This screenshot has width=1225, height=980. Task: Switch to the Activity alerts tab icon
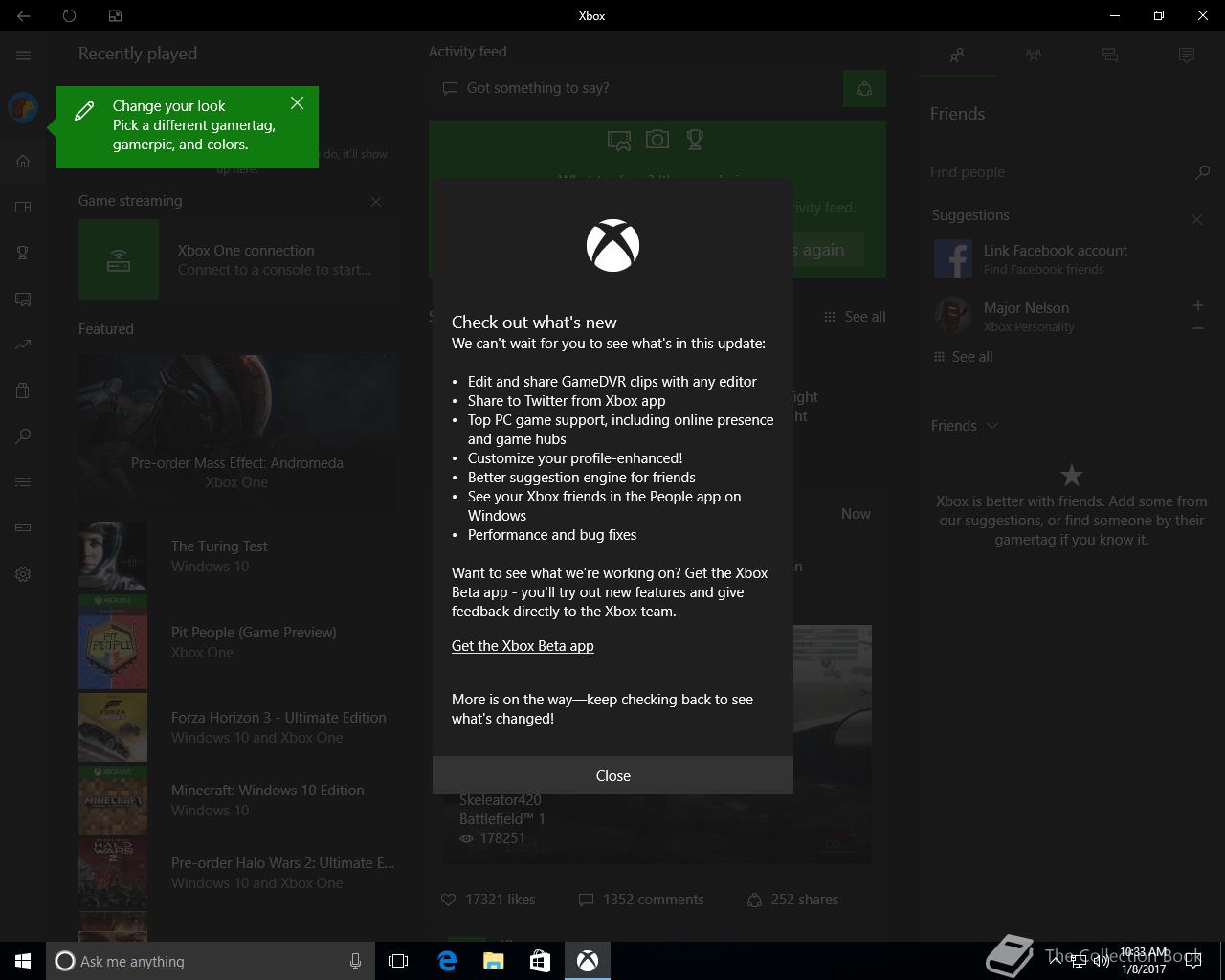tap(1187, 56)
